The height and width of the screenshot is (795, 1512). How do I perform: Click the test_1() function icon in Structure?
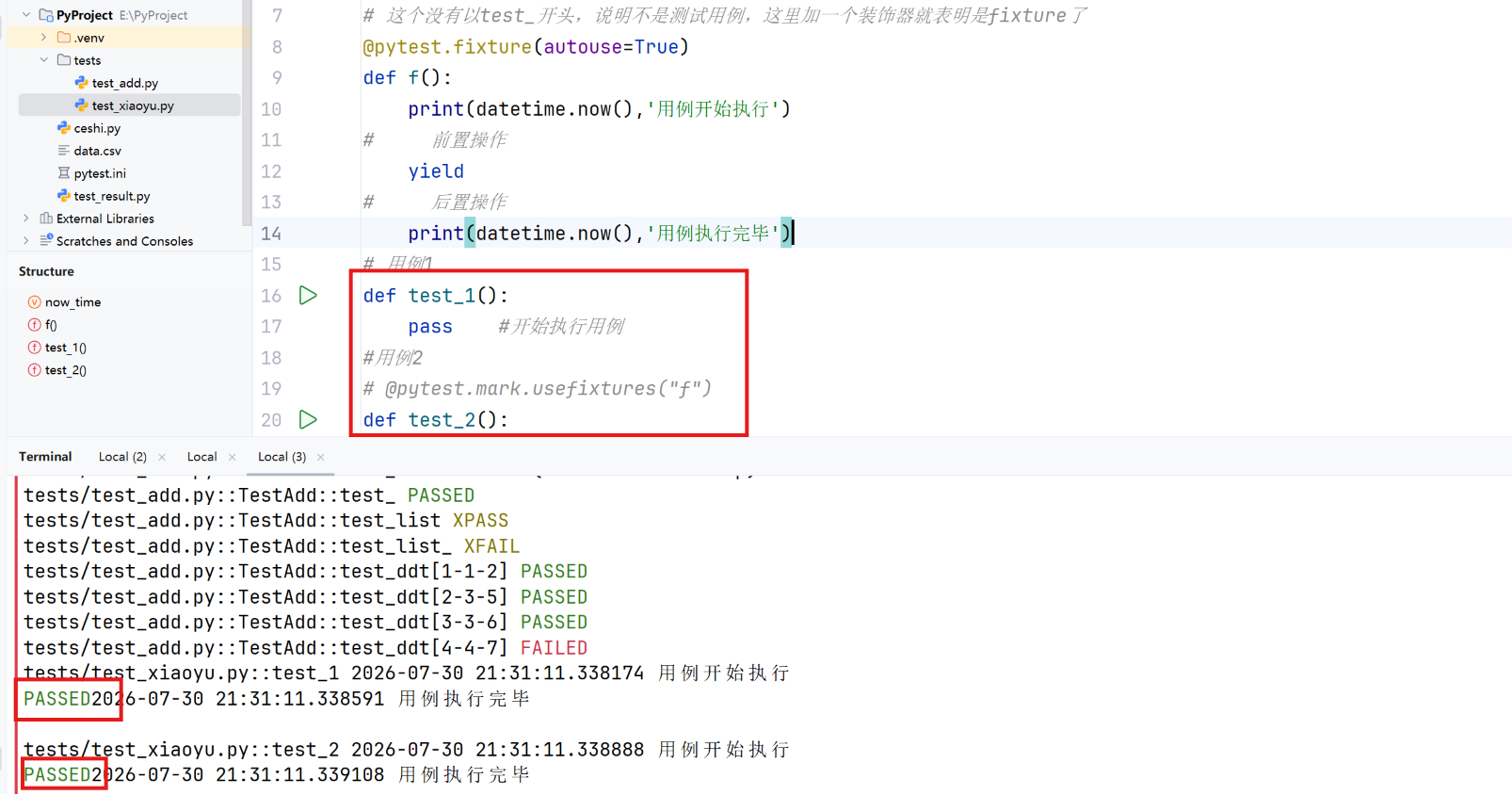coord(35,348)
